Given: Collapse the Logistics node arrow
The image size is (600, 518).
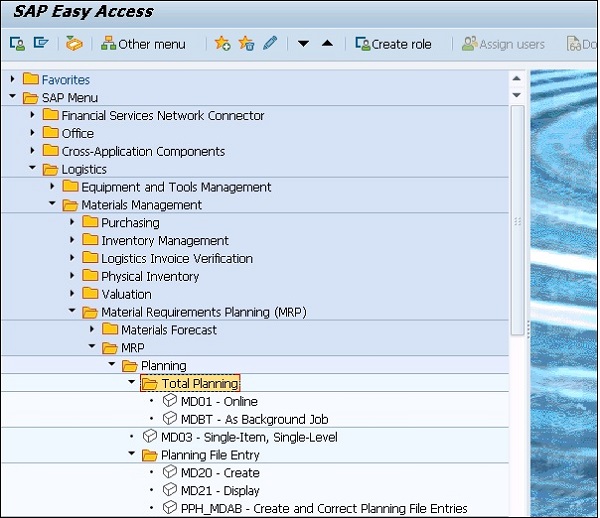Looking at the screenshot, I should tap(33, 168).
